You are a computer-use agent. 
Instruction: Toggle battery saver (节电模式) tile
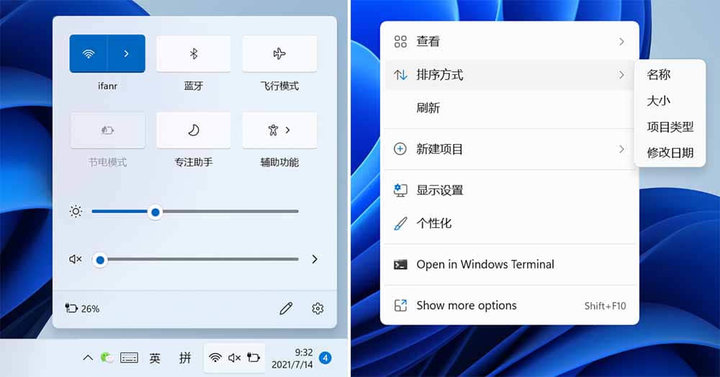[x=107, y=130]
